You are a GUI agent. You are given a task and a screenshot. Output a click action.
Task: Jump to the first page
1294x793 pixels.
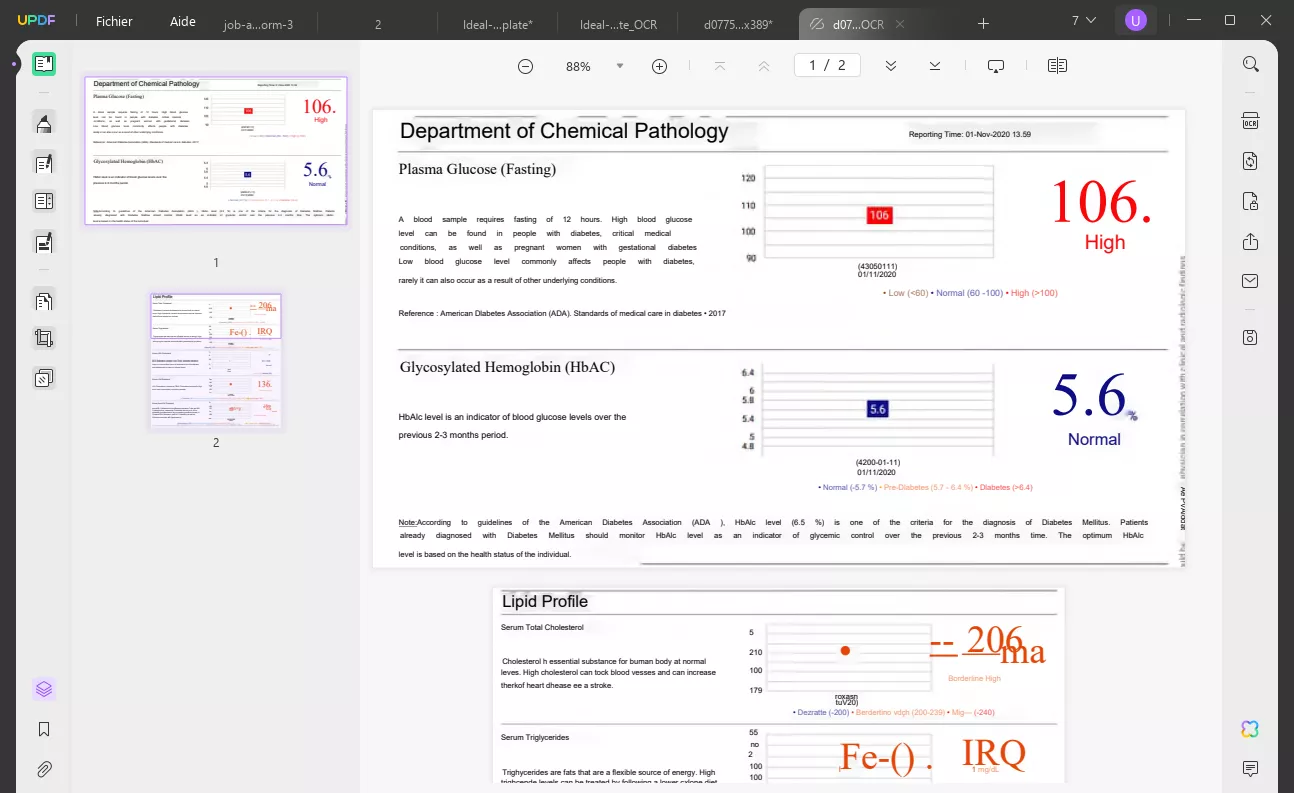(x=719, y=66)
